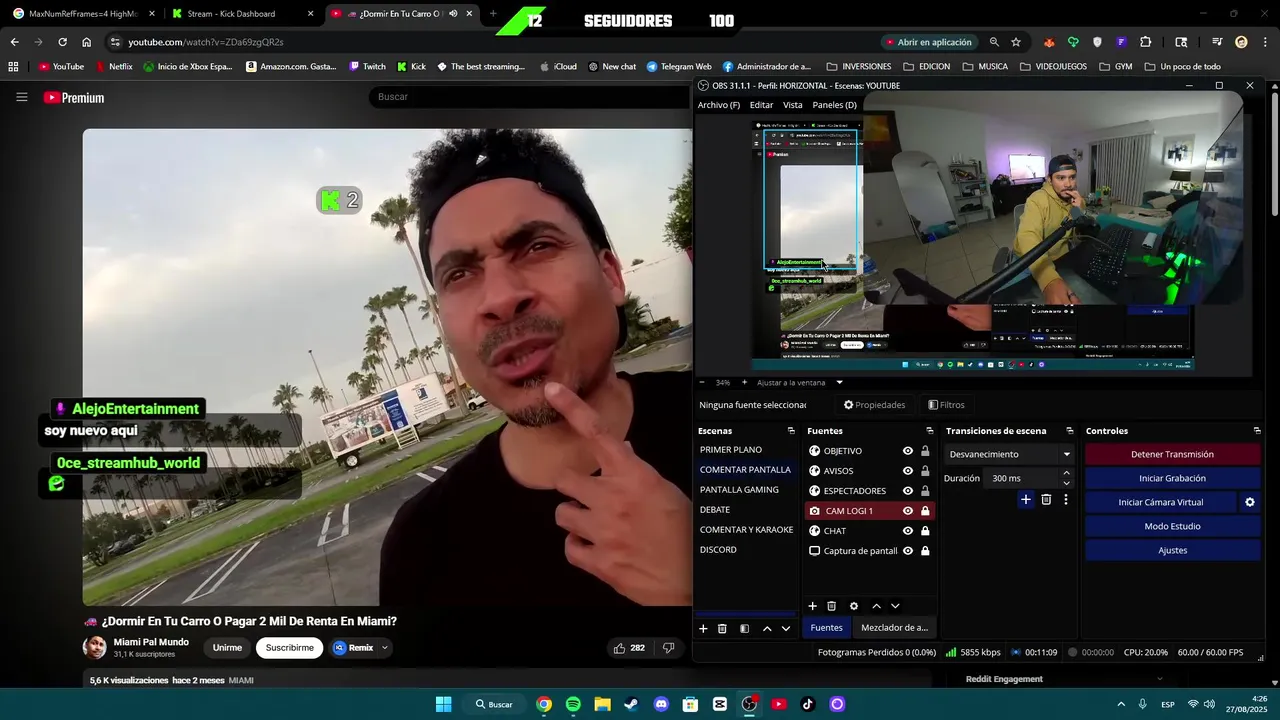1280x720 pixels.
Task: Open OBS Ajustes button
Action: click(1172, 550)
